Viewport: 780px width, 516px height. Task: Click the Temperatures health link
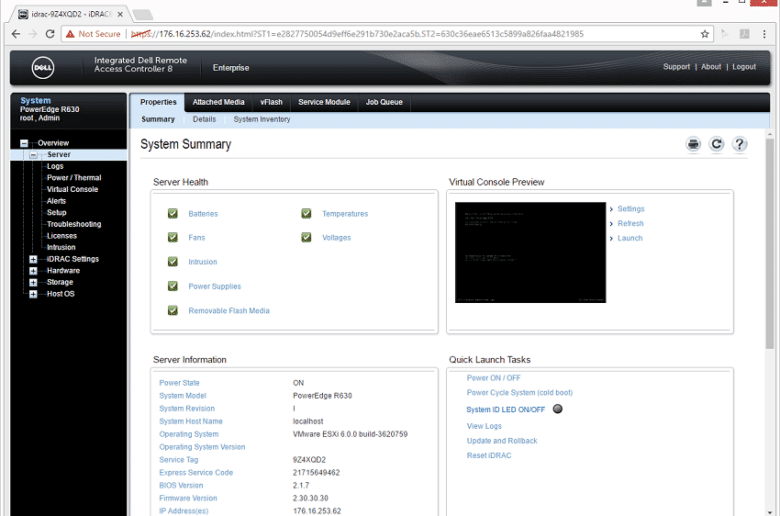pos(345,214)
